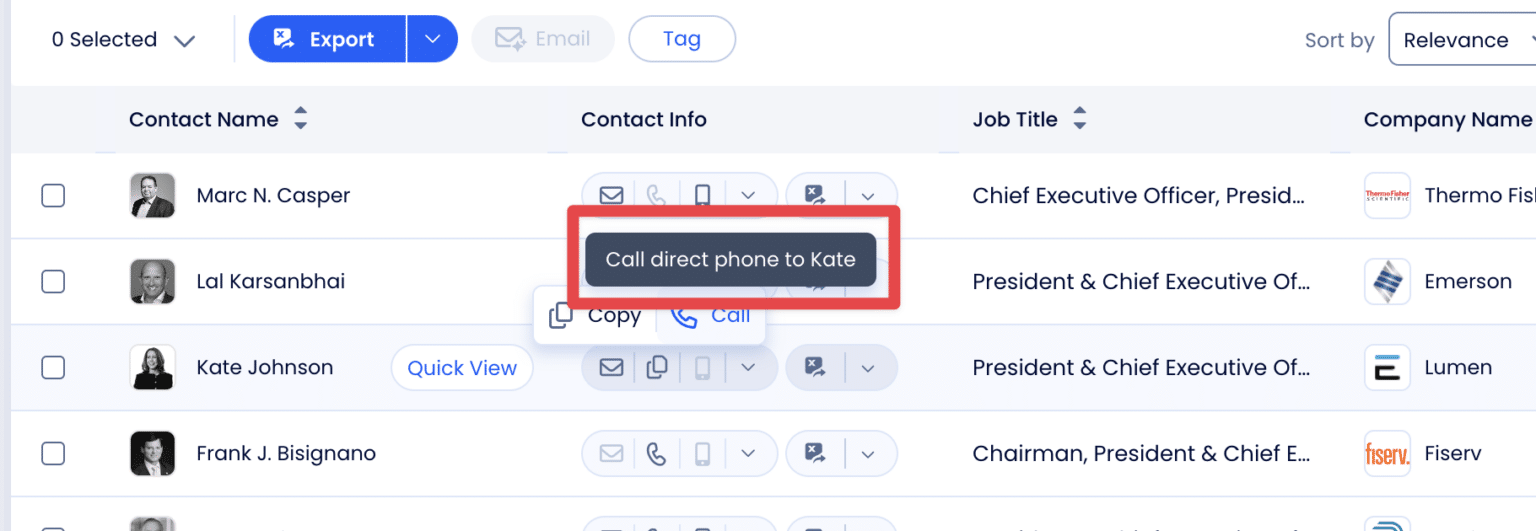
Task: Click the mobile phone icon for Marc N. Casper
Action: click(702, 195)
